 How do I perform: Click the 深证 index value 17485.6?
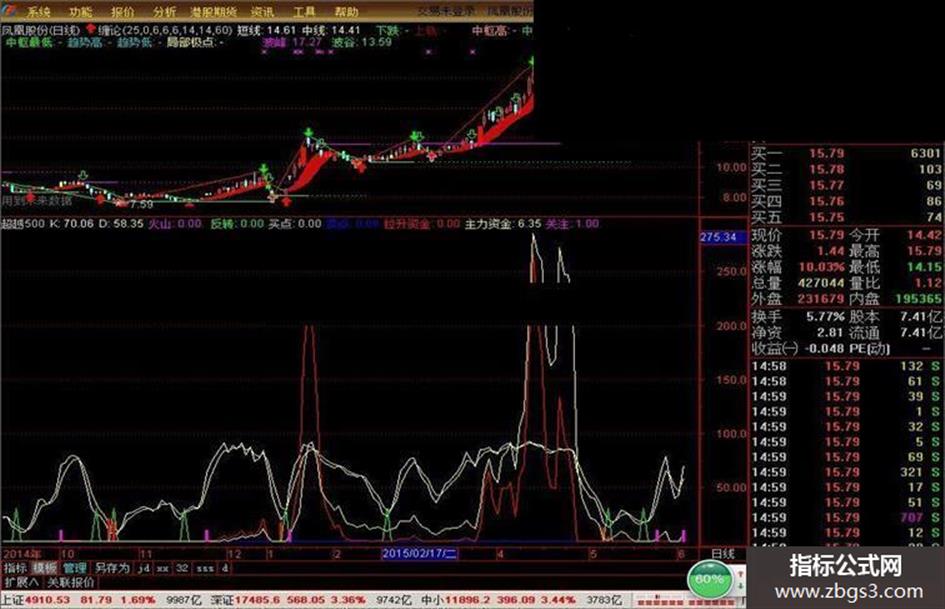pos(257,600)
